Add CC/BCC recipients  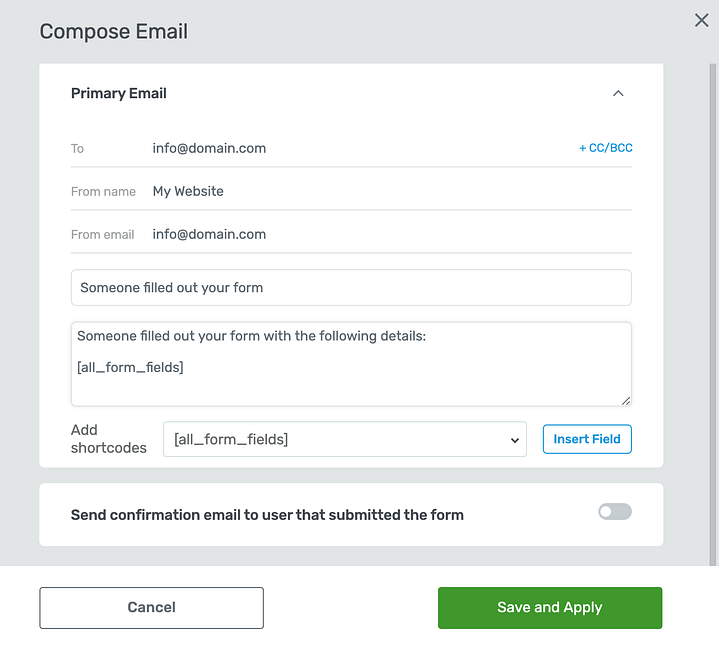[605, 148]
